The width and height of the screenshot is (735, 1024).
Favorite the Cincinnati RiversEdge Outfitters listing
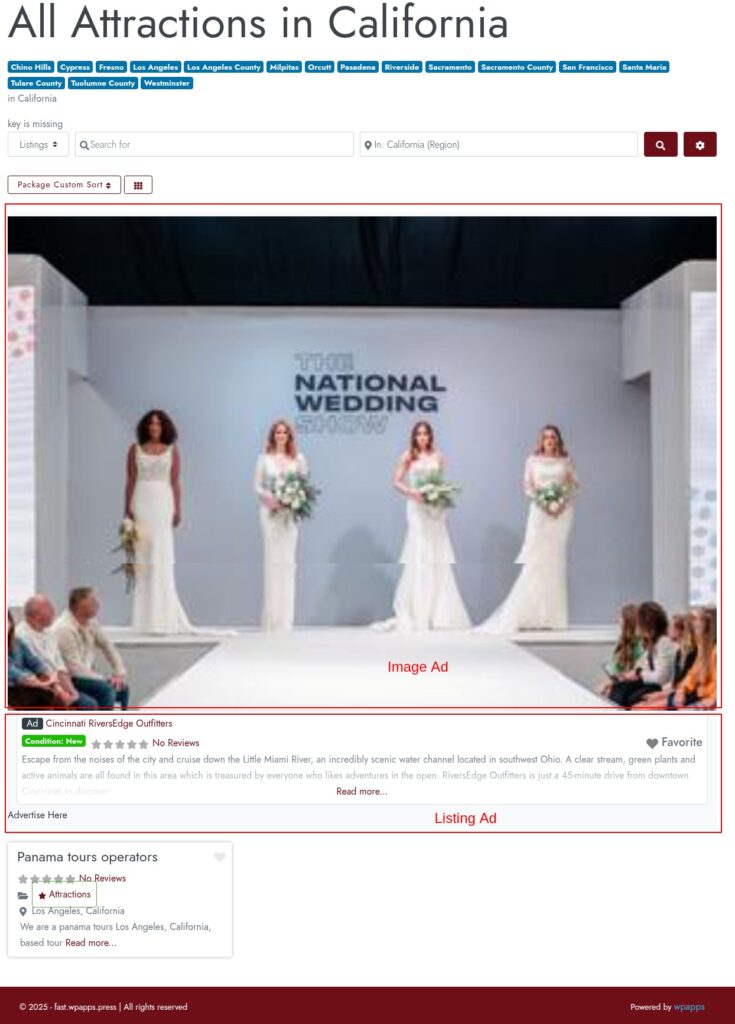(x=674, y=743)
